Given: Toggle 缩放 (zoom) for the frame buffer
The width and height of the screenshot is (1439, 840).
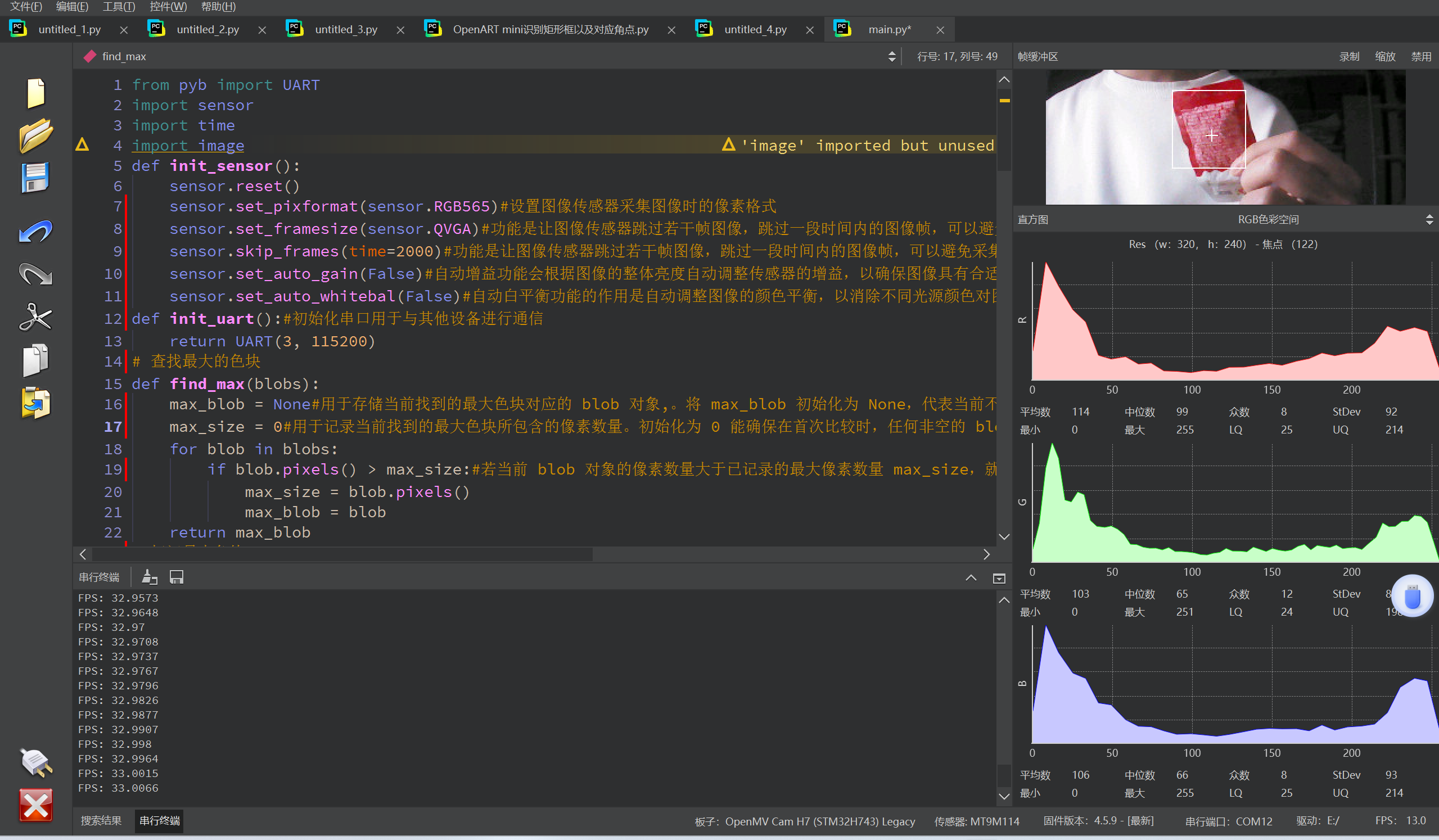Looking at the screenshot, I should click(x=1385, y=57).
